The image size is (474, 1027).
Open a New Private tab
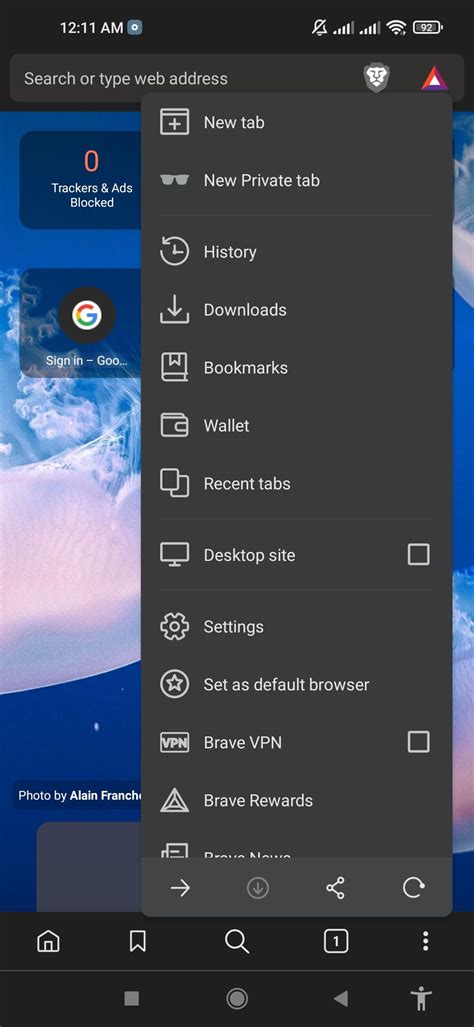coord(297,180)
